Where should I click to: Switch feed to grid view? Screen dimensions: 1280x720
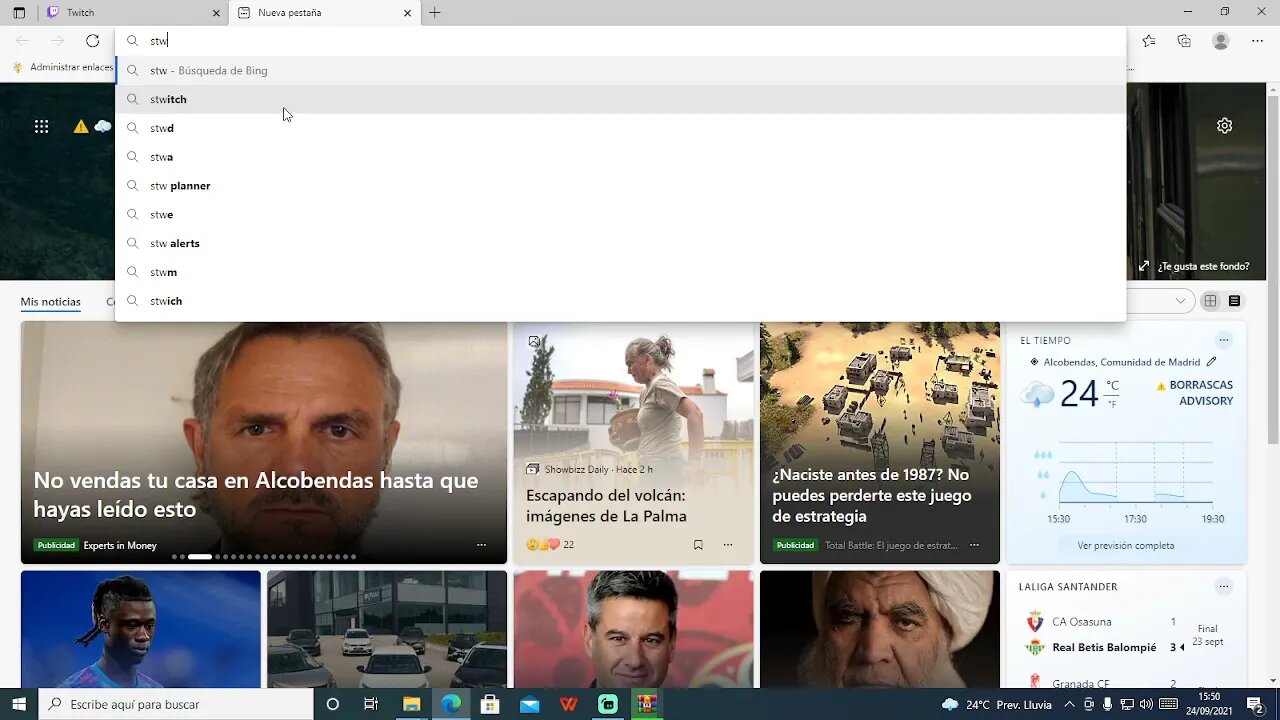(1210, 301)
